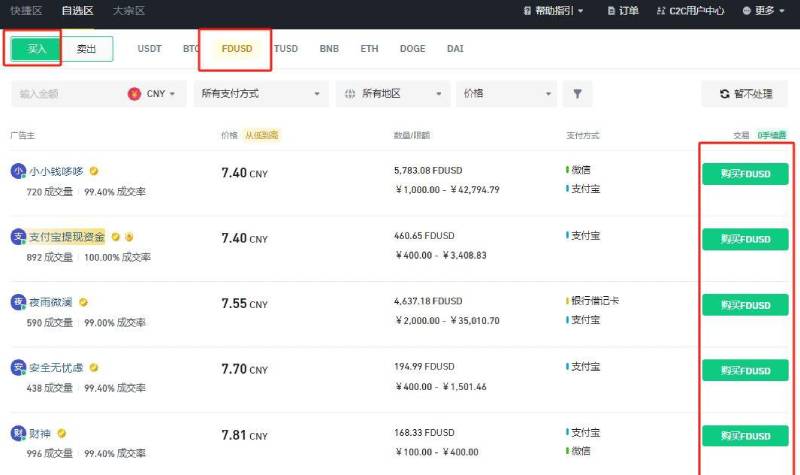
Task: Open the 价格 sort dropdown
Action: pyautogui.click(x=507, y=94)
